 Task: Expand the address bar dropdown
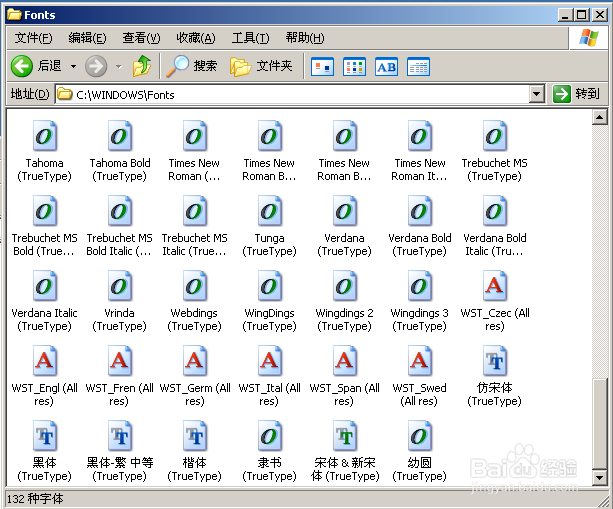click(x=537, y=94)
